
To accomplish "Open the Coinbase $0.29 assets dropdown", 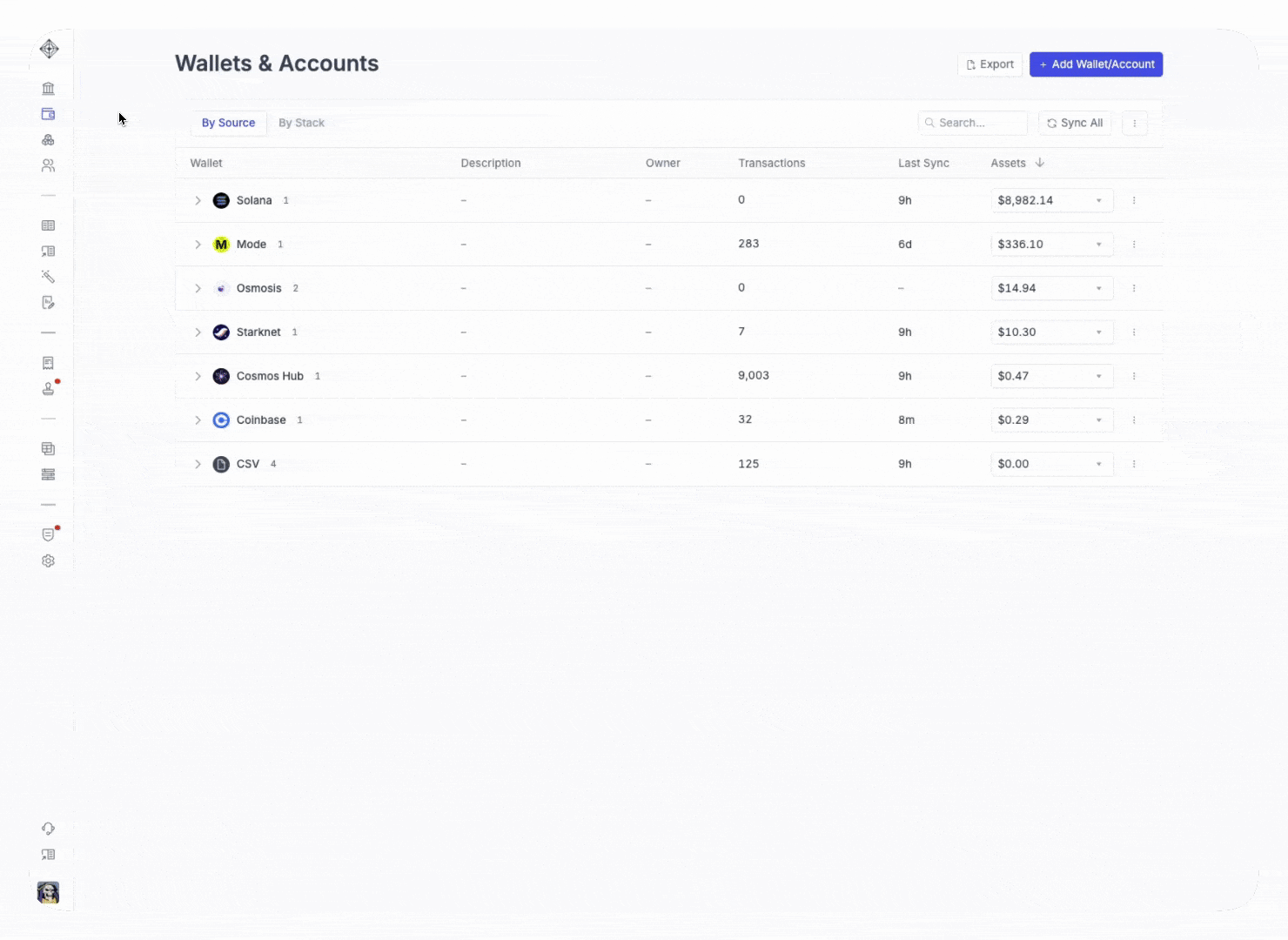I will (1051, 420).
